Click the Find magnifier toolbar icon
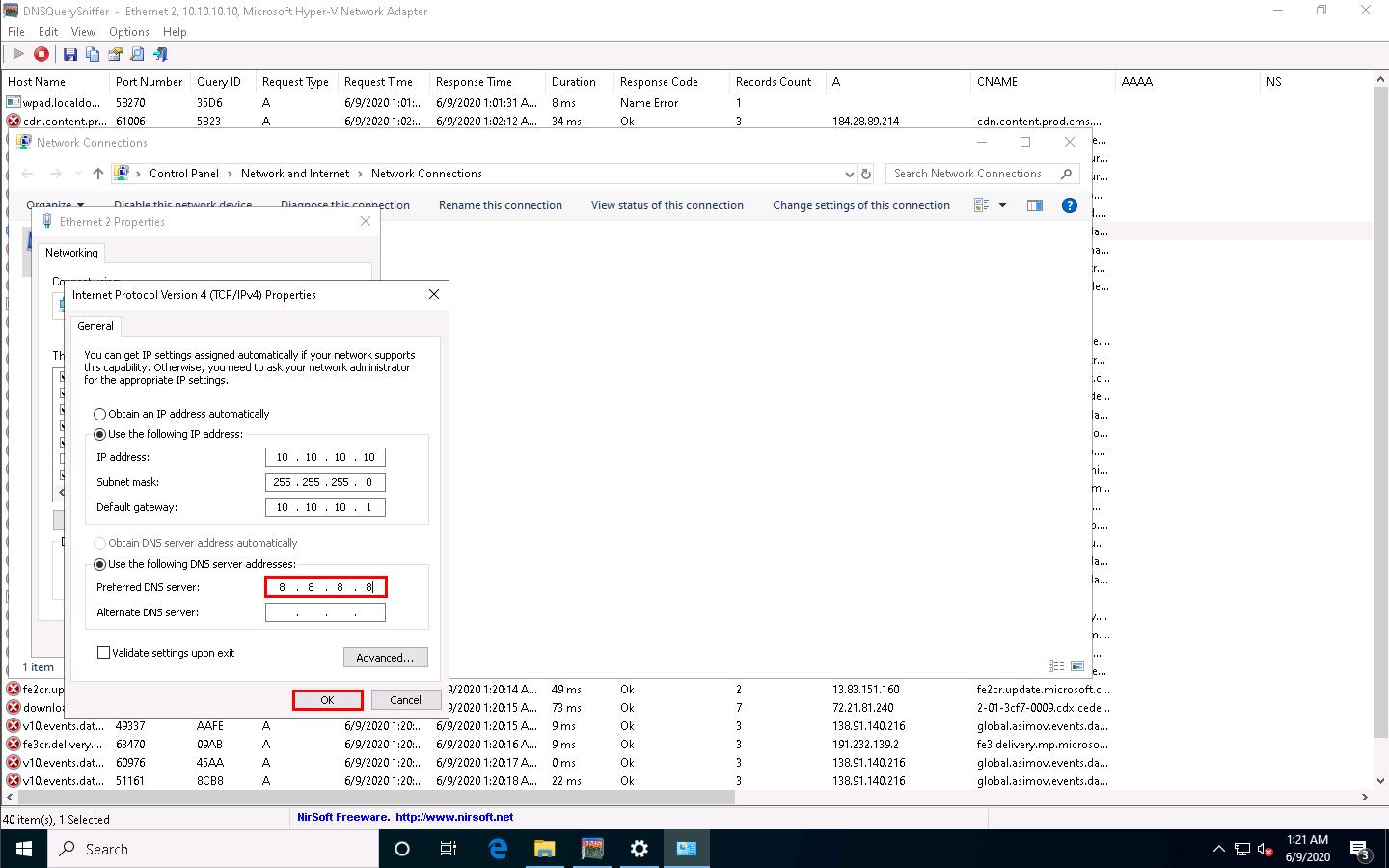The height and width of the screenshot is (868, 1389). tap(138, 54)
